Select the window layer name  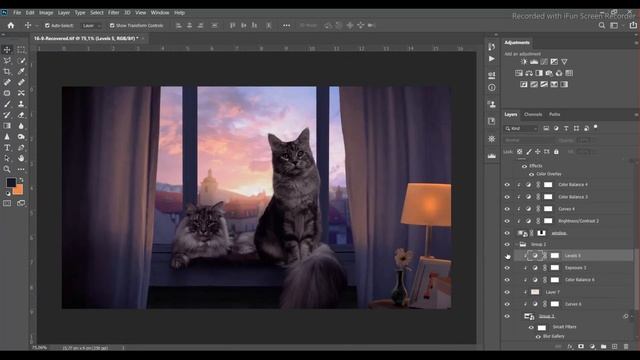pyautogui.click(x=559, y=233)
